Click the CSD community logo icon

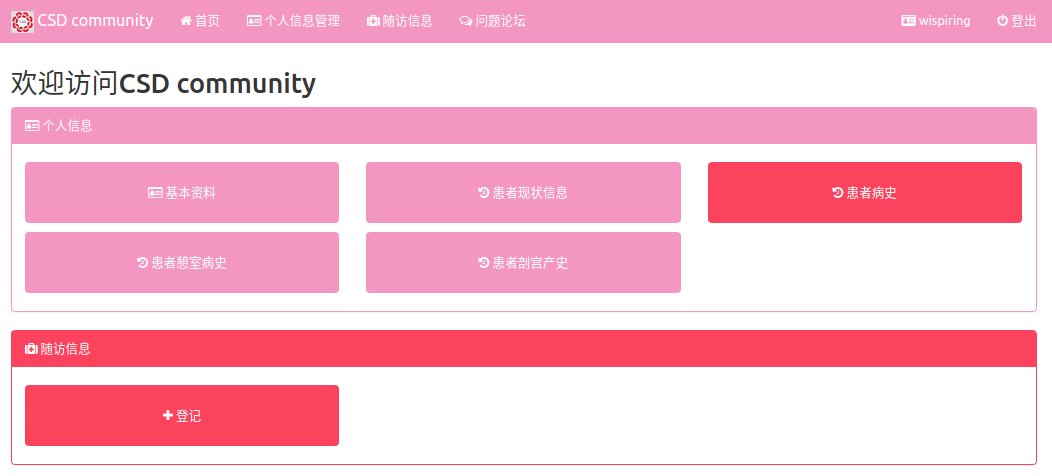coord(22,21)
